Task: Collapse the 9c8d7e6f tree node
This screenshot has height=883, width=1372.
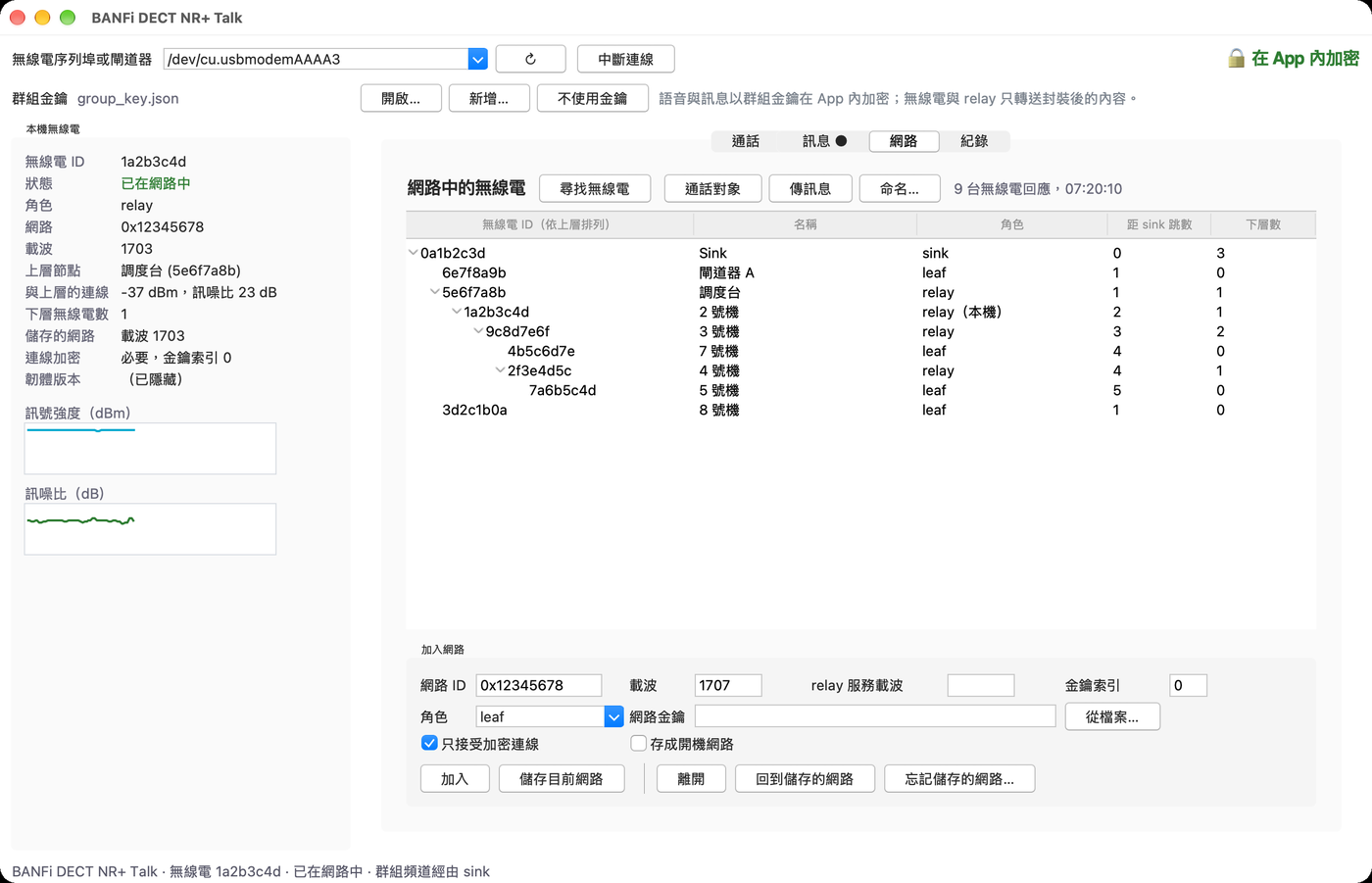Action: coord(478,331)
